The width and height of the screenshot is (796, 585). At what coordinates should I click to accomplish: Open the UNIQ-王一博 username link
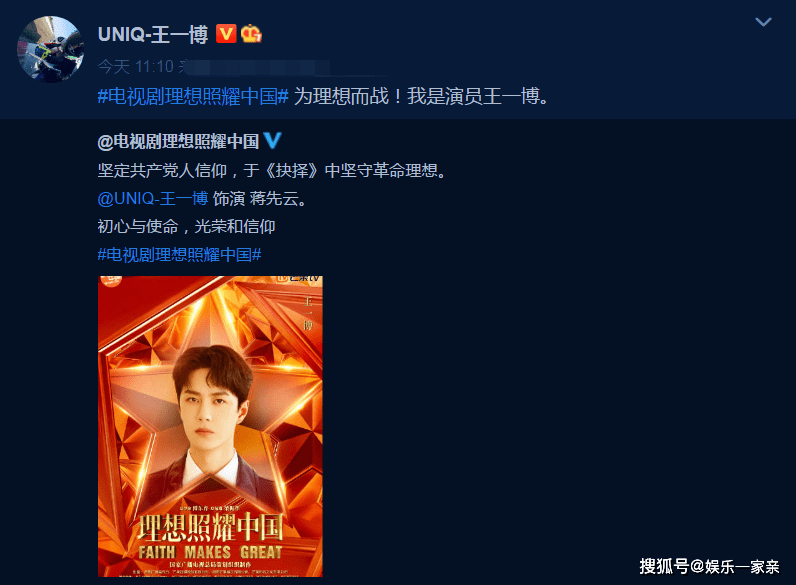(153, 34)
